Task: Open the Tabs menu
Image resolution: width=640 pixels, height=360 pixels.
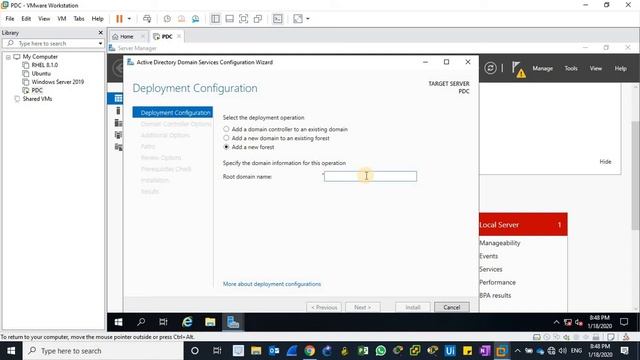Action: click(x=79, y=19)
